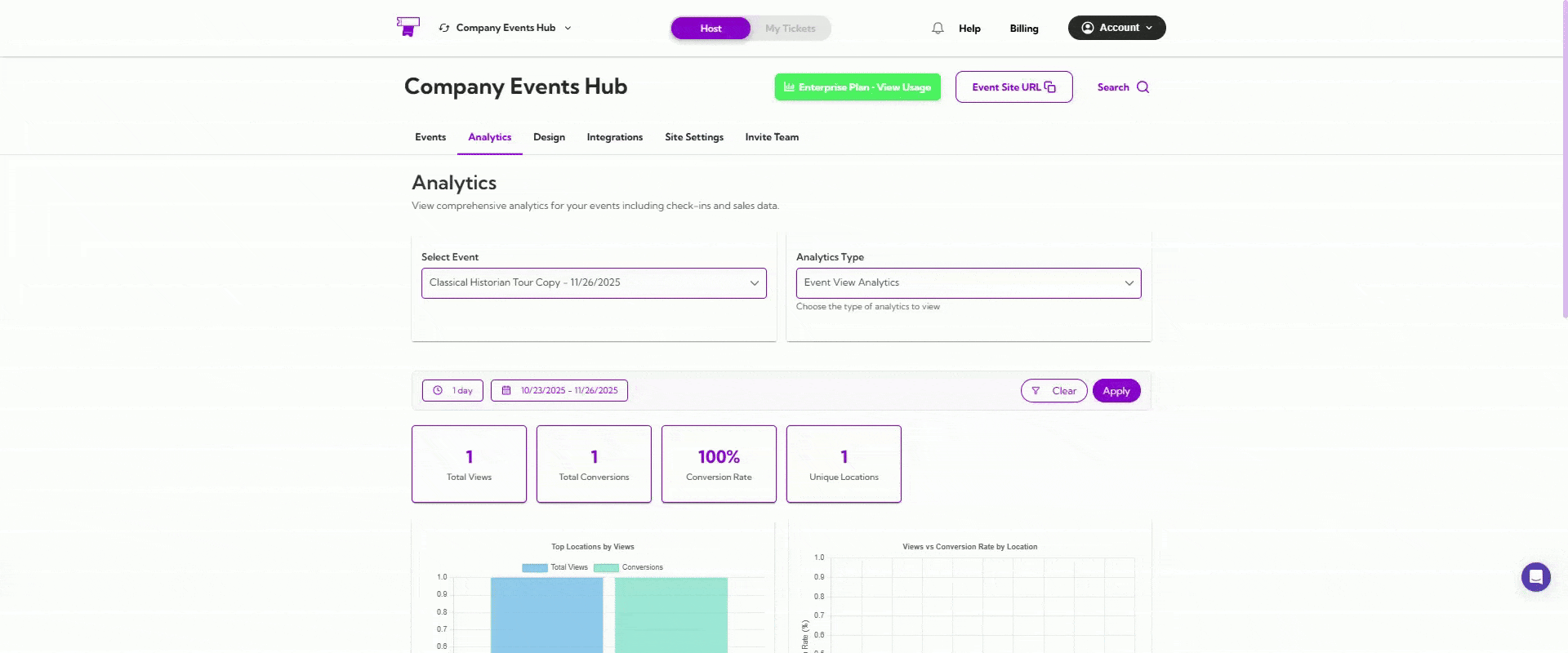1568x653 pixels.
Task: Toggle Total Views legend swatch in chart
Action: [x=535, y=567]
